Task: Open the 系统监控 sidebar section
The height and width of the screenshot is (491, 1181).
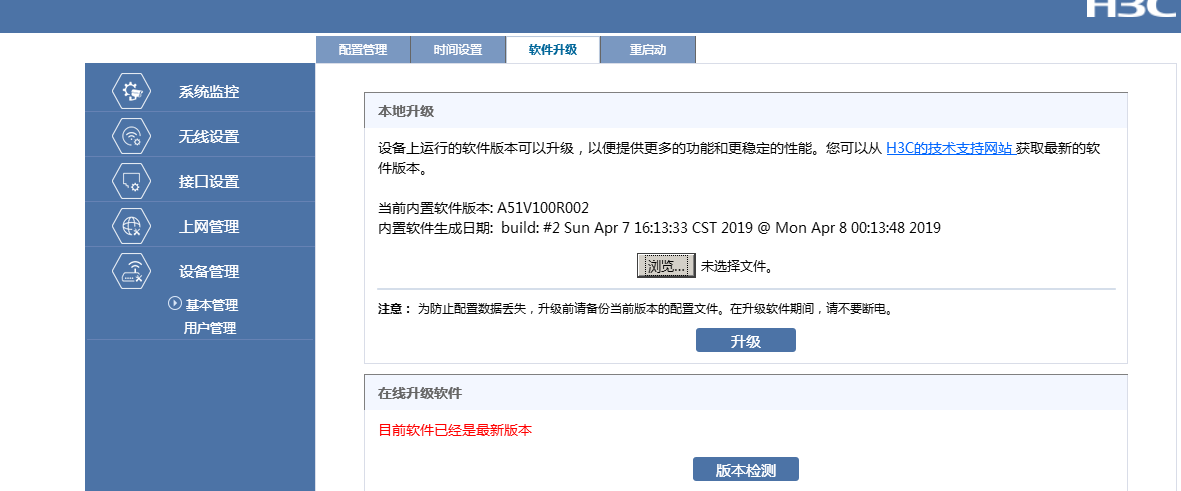Action: 209,92
